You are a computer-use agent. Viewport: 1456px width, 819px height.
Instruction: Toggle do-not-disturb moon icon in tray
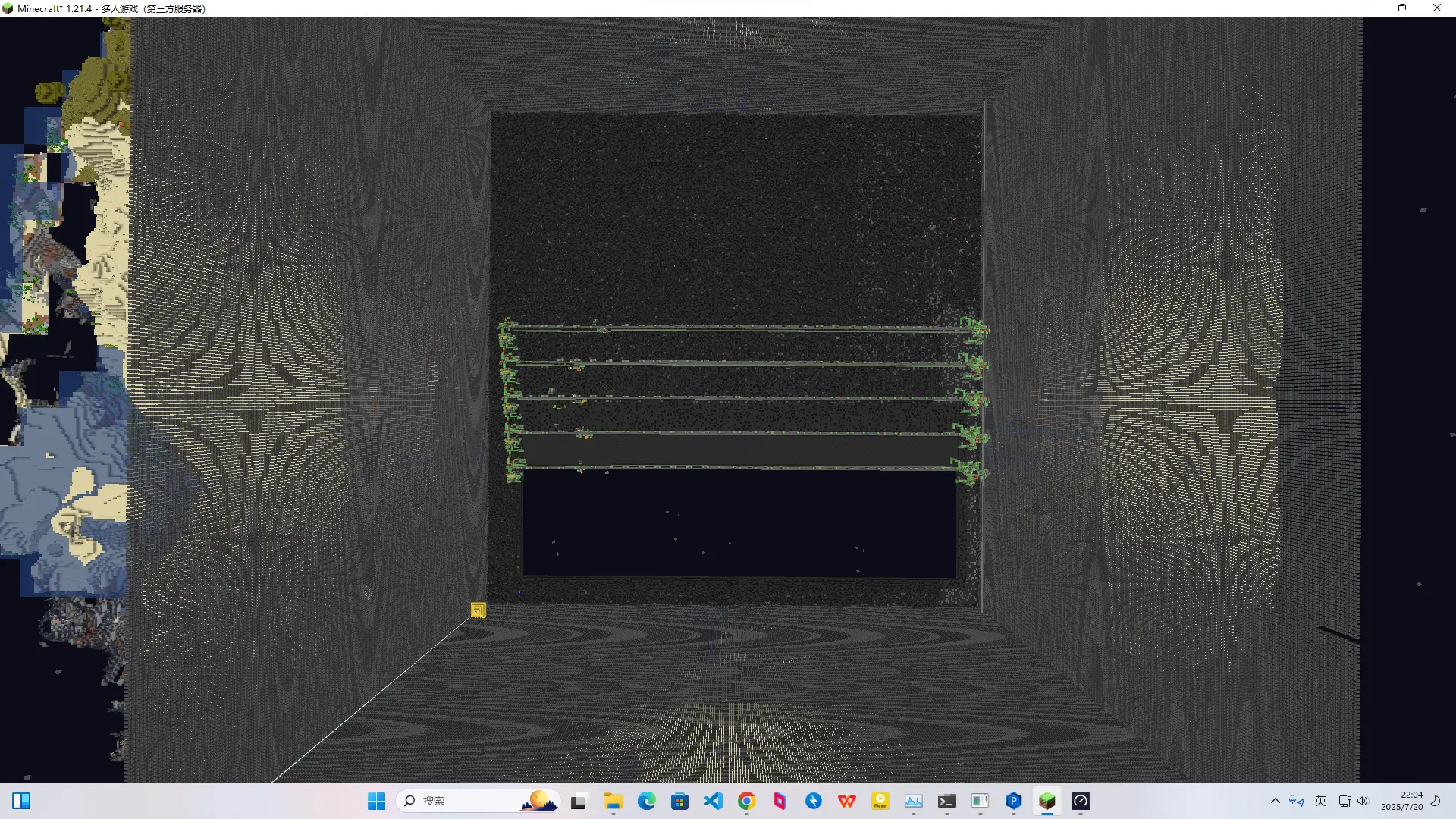(1436, 801)
